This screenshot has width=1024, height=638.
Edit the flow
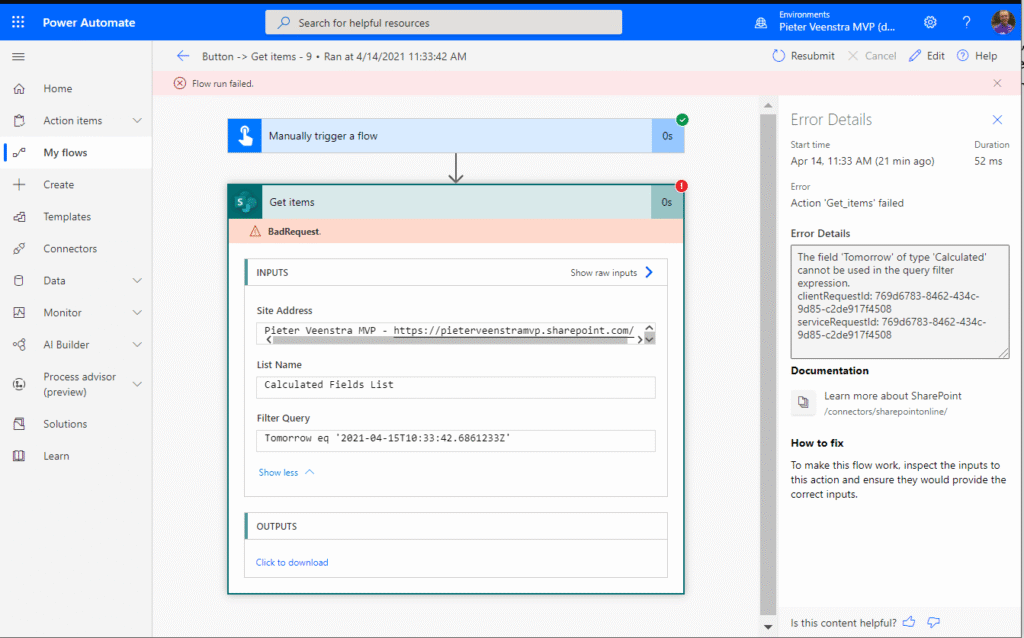pyautogui.click(x=927, y=56)
